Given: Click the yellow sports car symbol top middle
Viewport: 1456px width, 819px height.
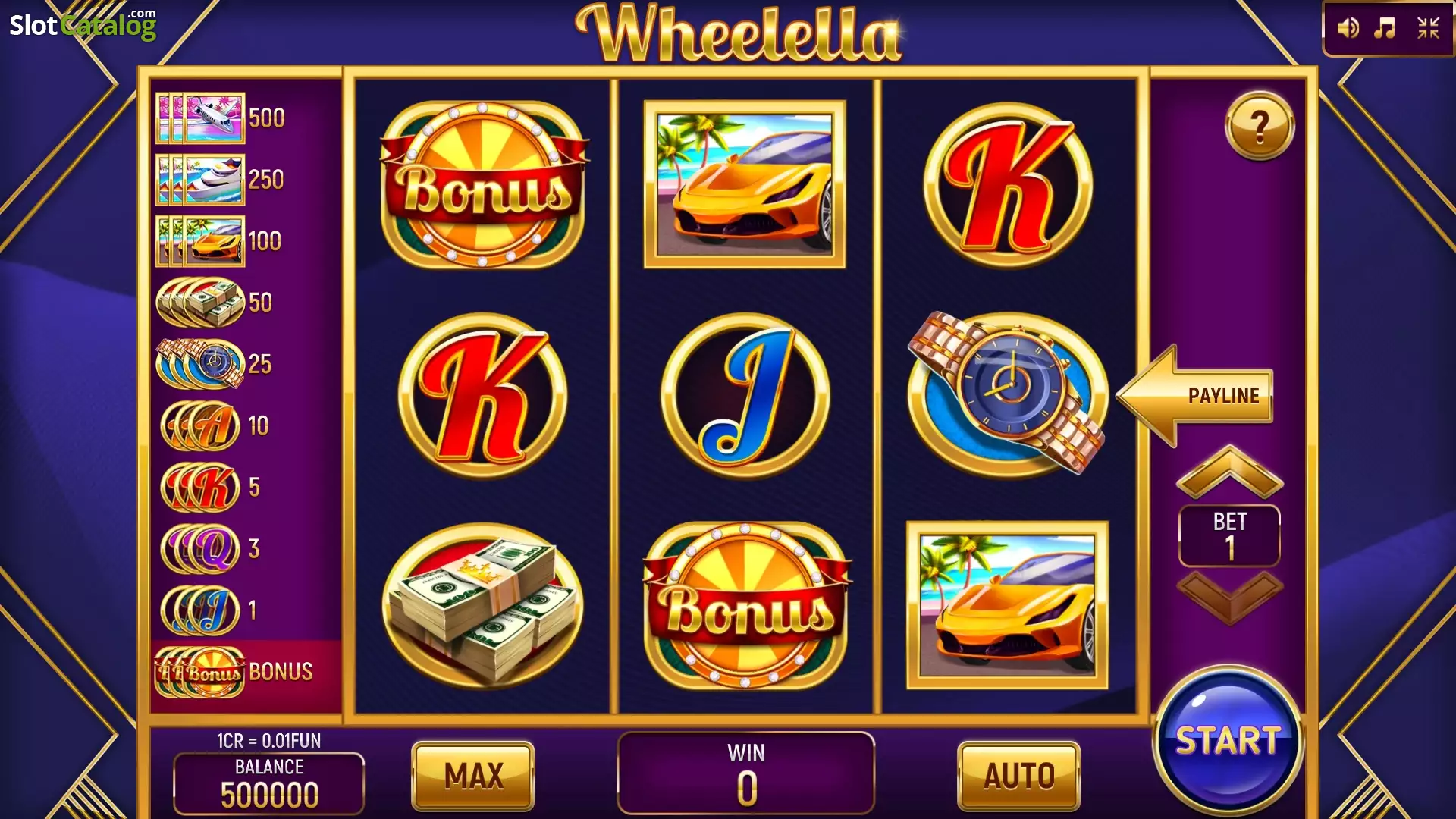Looking at the screenshot, I should pos(745,184).
